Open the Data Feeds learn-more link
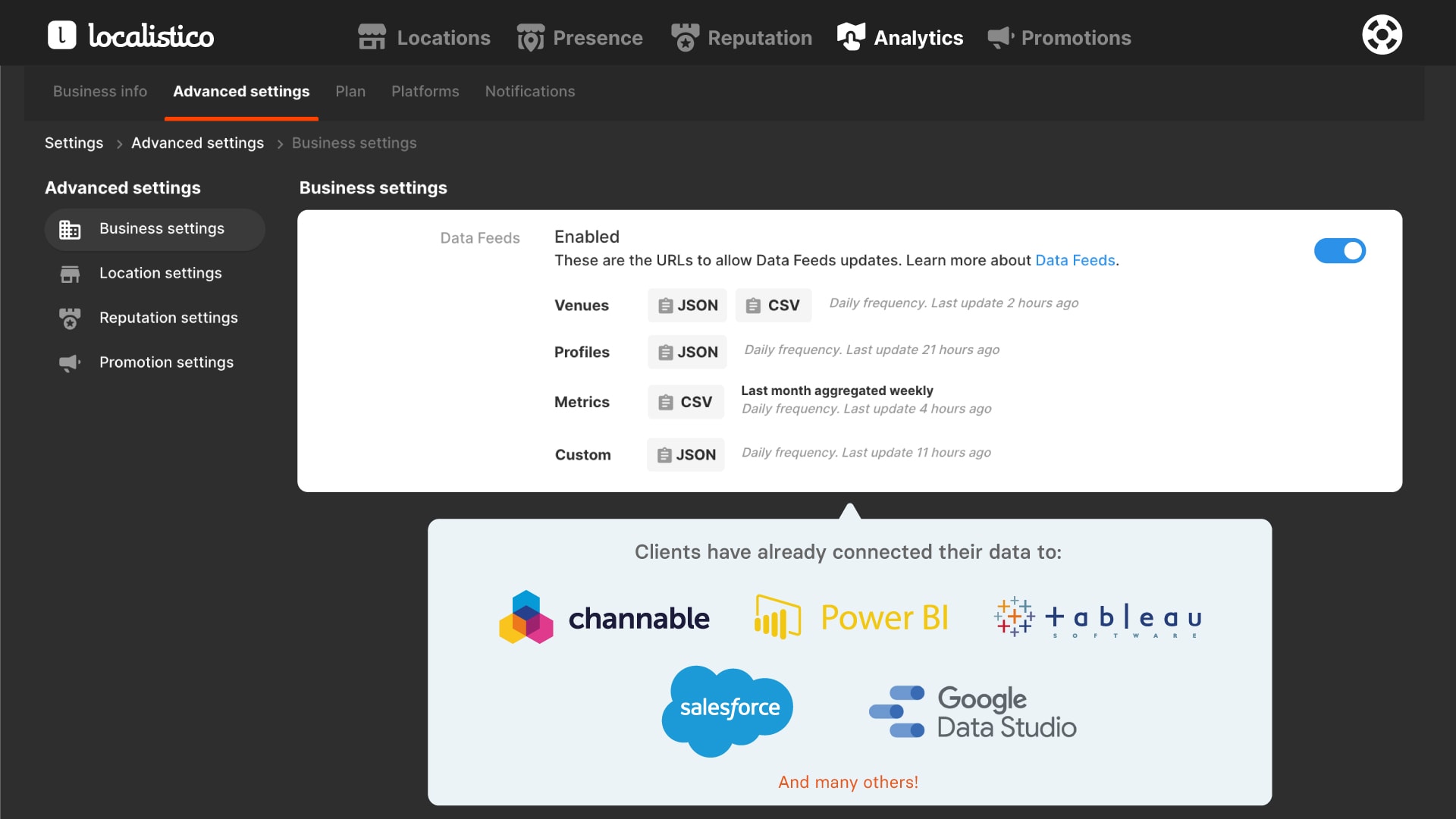Image resolution: width=1456 pixels, height=819 pixels. coord(1075,260)
